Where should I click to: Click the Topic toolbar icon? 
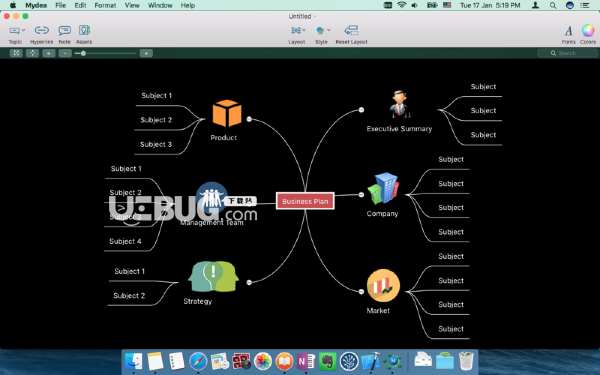coord(15,30)
